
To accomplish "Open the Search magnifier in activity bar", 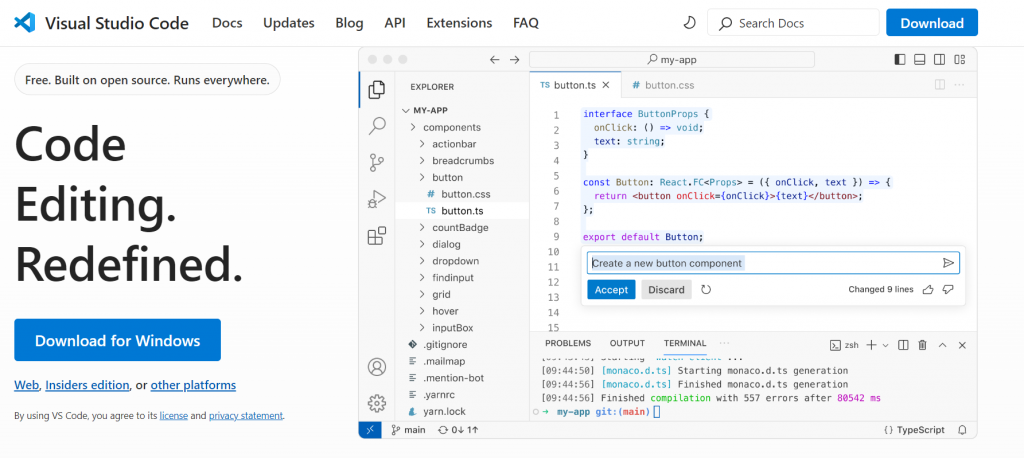I will (x=377, y=125).
